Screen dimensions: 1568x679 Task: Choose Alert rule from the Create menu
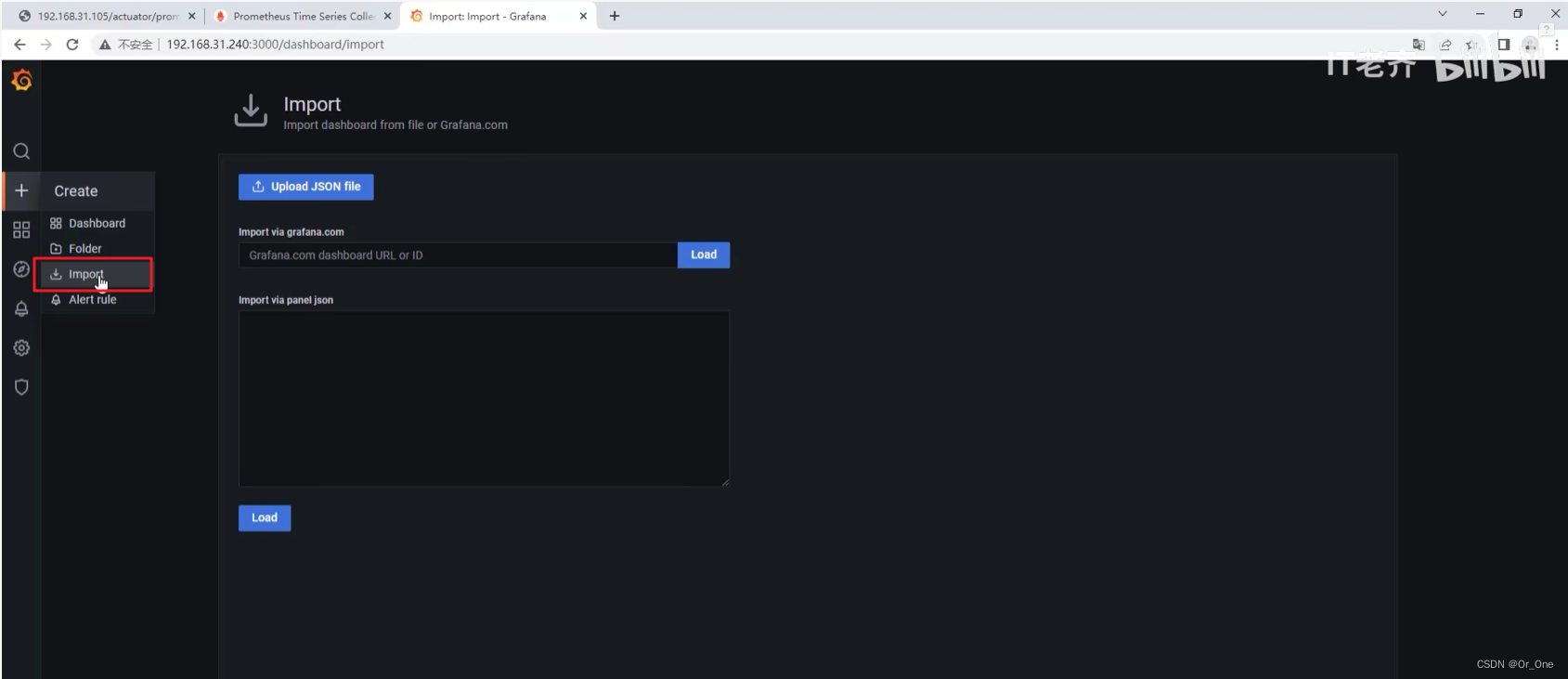coord(97,299)
